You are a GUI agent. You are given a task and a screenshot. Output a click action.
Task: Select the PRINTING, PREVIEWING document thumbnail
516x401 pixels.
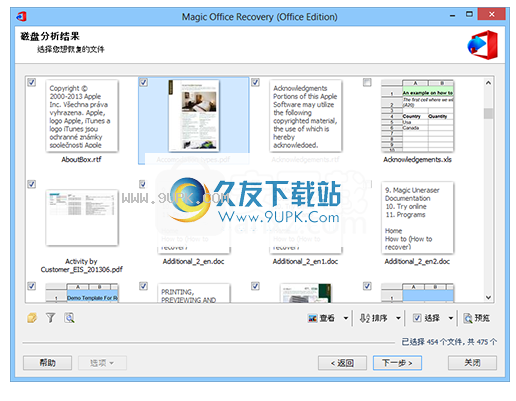tap(194, 293)
